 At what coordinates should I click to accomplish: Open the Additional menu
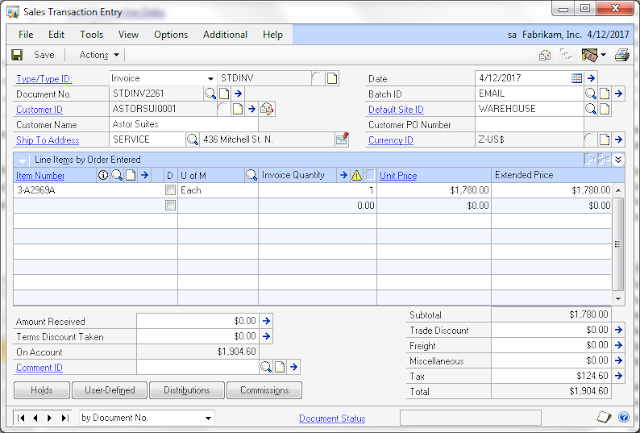[x=225, y=34]
